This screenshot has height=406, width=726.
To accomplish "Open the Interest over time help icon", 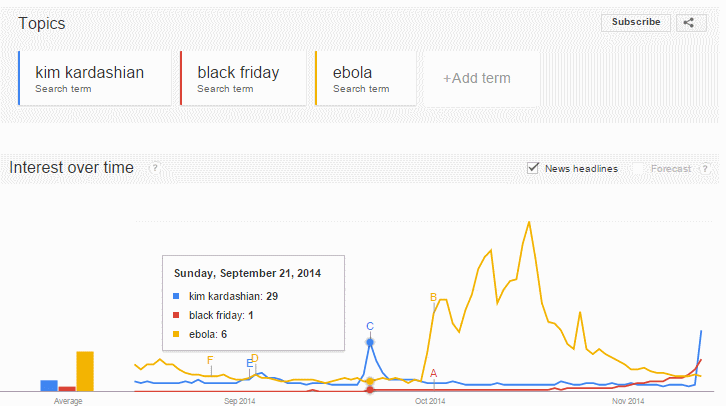I will click(x=155, y=168).
